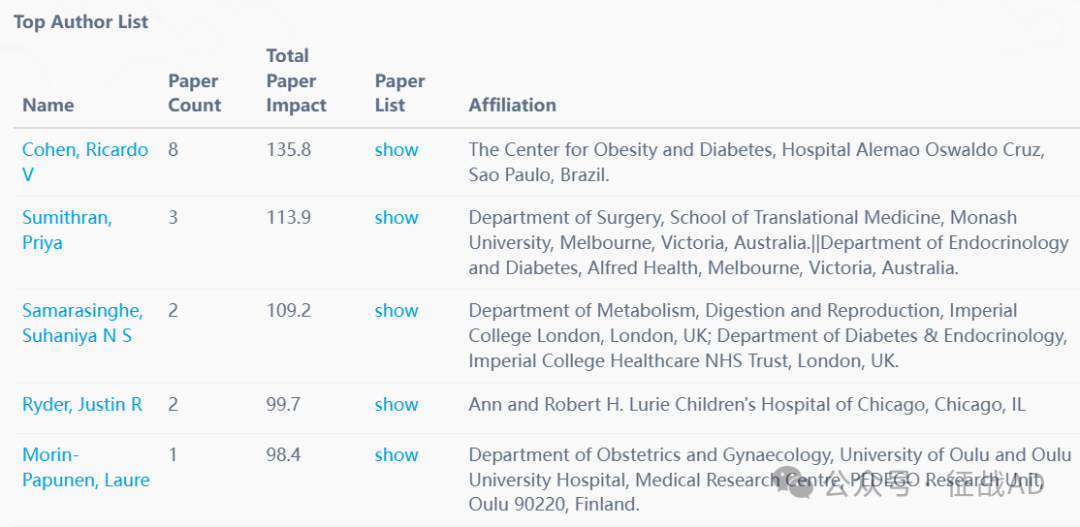Show paper list for Ryder, Justin R

pos(396,404)
